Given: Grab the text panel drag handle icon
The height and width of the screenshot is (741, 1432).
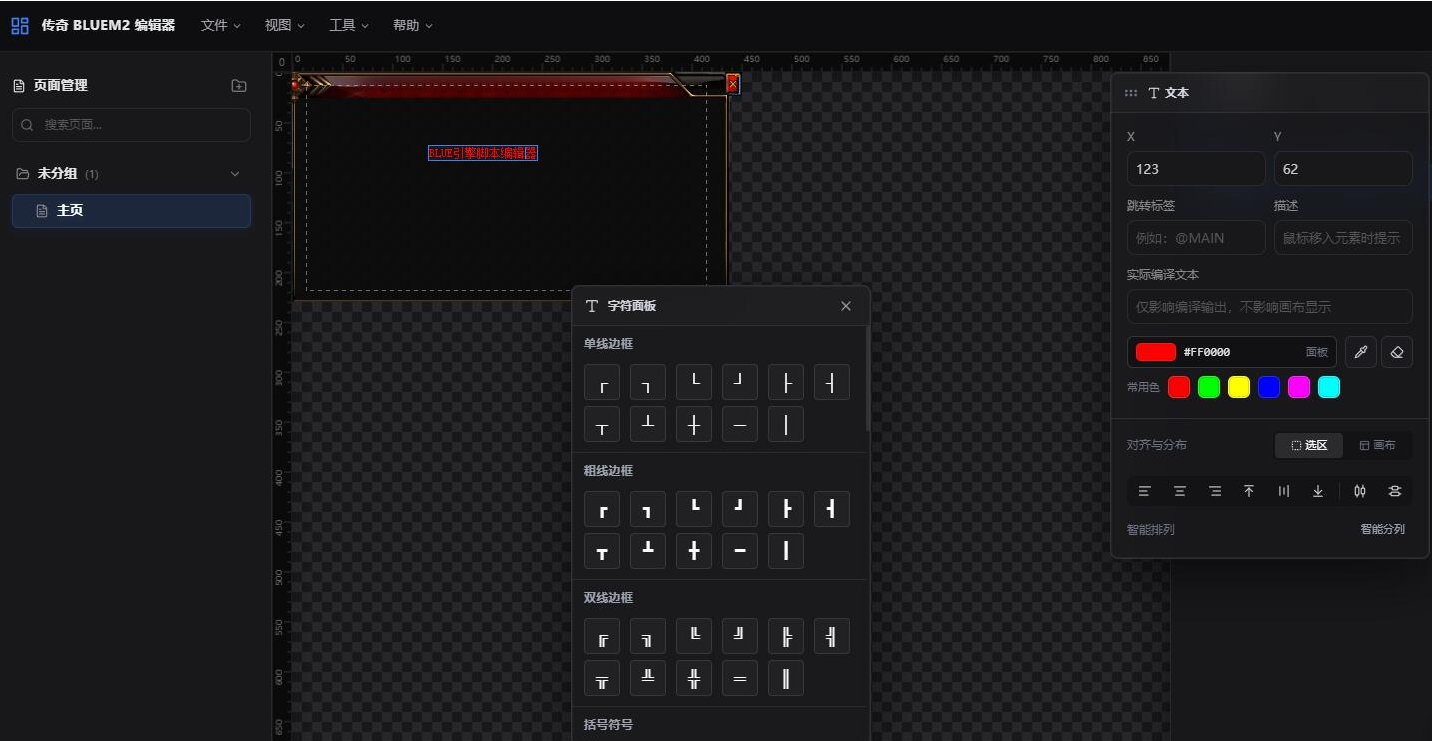Looking at the screenshot, I should (1131, 93).
